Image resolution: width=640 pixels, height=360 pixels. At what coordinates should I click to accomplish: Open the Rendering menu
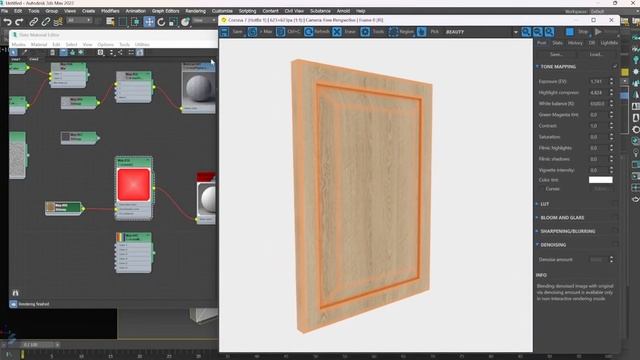196,11
